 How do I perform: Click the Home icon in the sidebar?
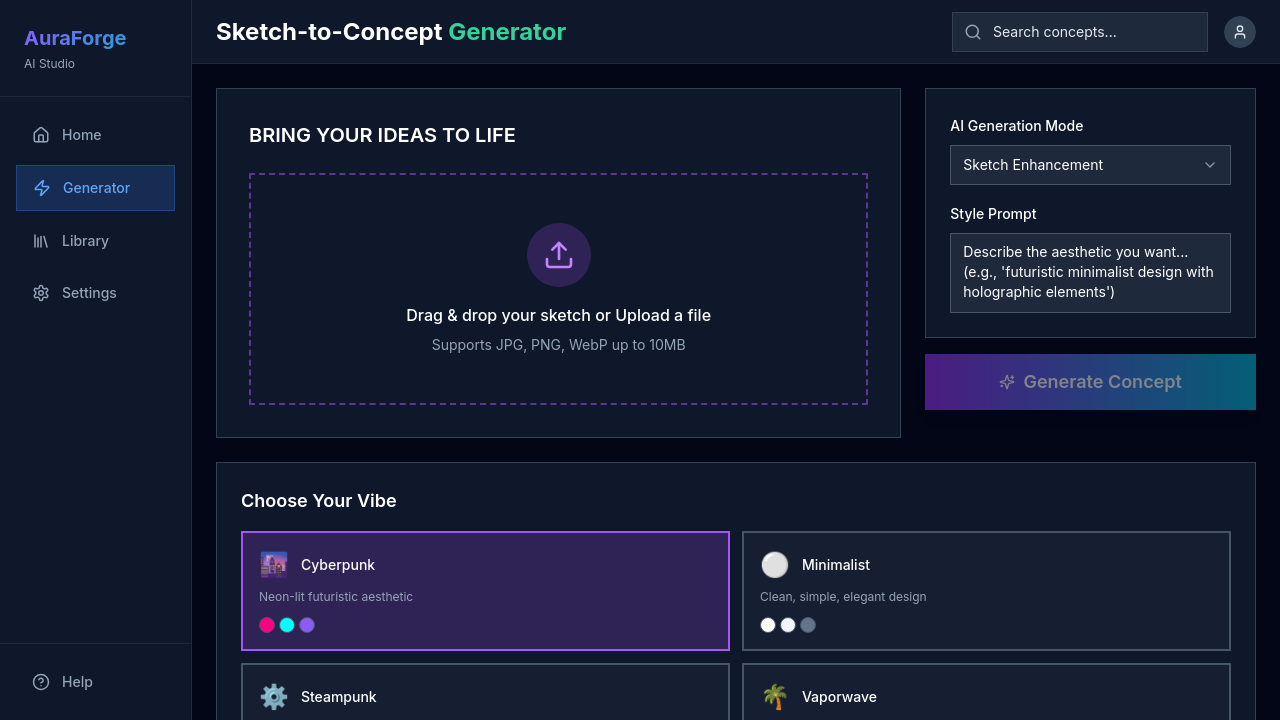[41, 134]
